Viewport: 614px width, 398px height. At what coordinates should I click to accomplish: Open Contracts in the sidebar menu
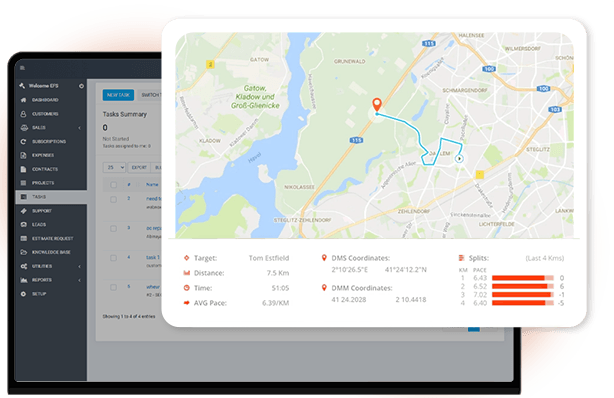point(51,169)
